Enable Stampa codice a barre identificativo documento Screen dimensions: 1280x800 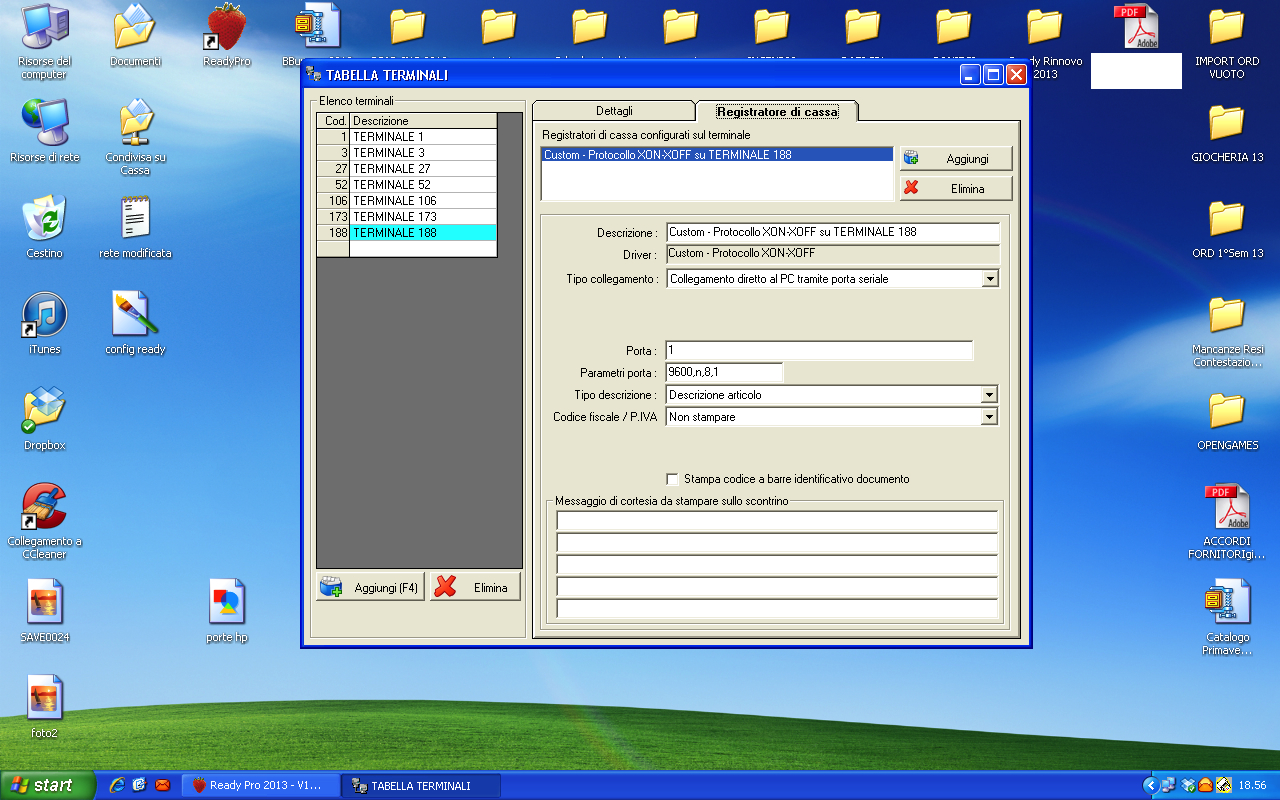click(x=673, y=479)
